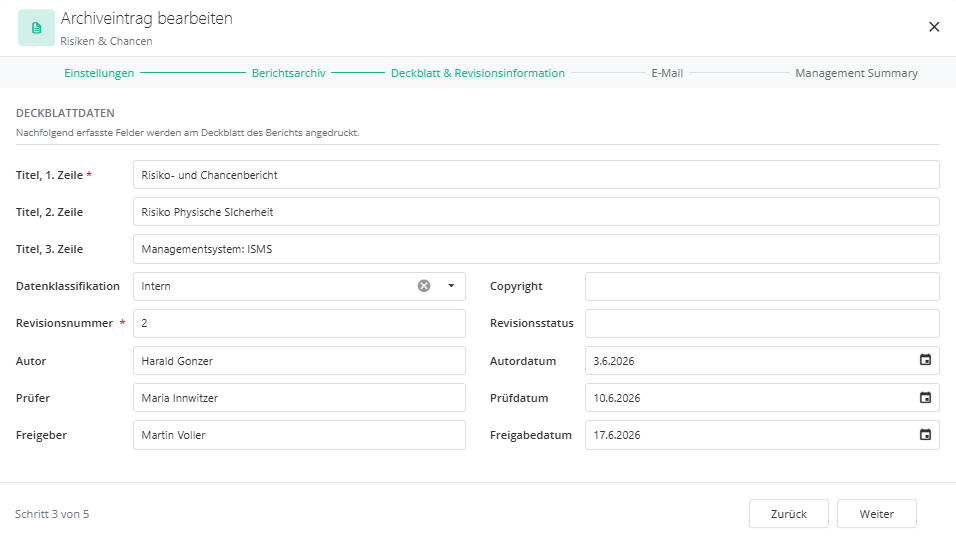The width and height of the screenshot is (956, 543).
Task: Focus the Titel, 1. Zeile field
Action: click(536, 175)
